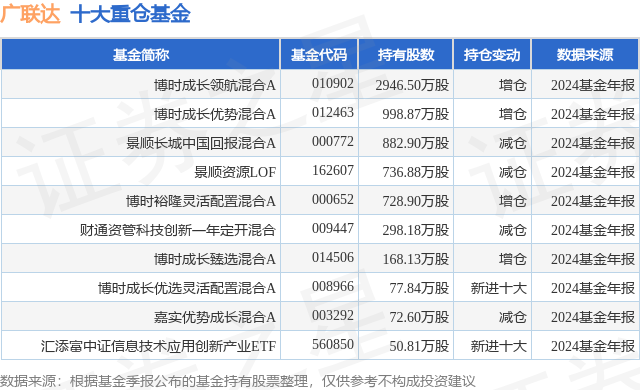The height and width of the screenshot is (390, 640).
Task: Select 汇添富中证信息技术应用创新产业ETF fund
Action: (x=158, y=346)
